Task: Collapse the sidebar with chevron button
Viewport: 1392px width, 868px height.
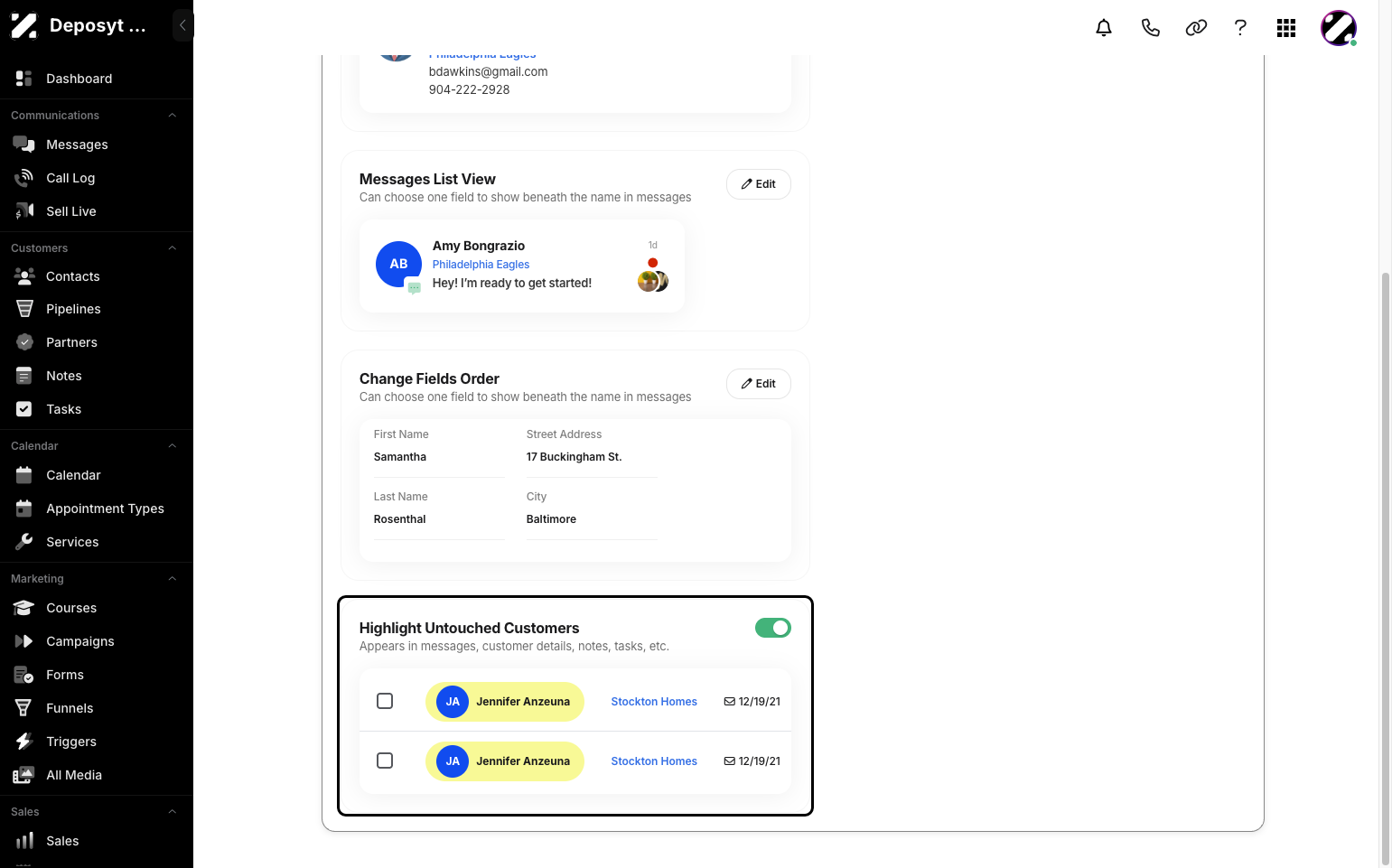Action: tap(182, 25)
